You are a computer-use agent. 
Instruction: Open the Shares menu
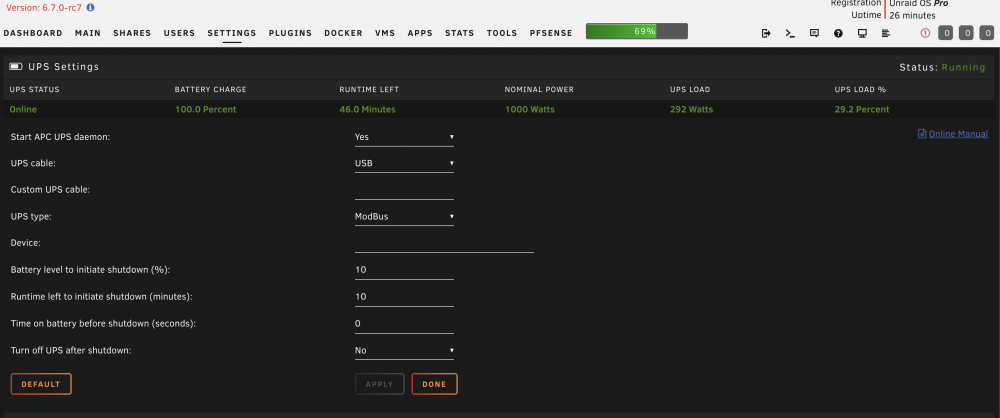point(132,33)
